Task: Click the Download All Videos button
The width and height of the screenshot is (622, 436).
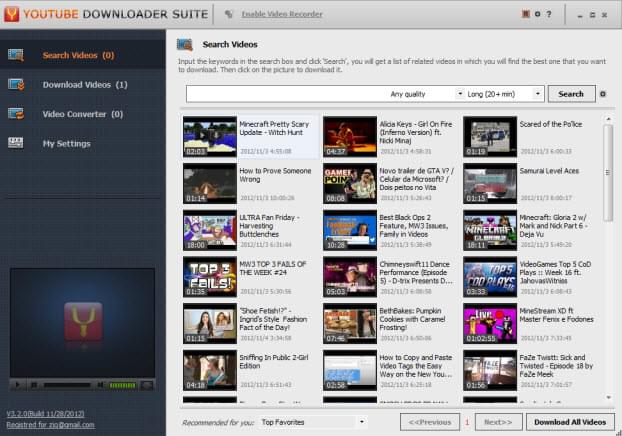Action: point(570,422)
